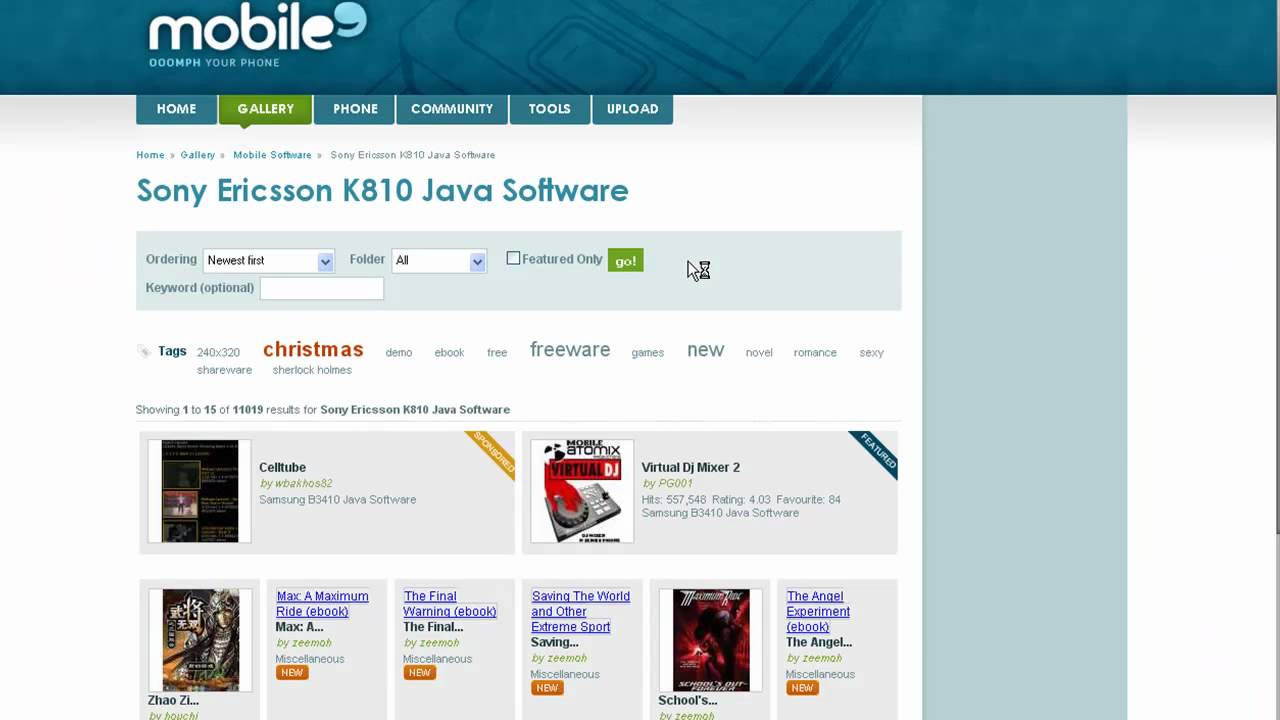The image size is (1280, 720).
Task: Select the romance tag
Action: click(x=815, y=353)
